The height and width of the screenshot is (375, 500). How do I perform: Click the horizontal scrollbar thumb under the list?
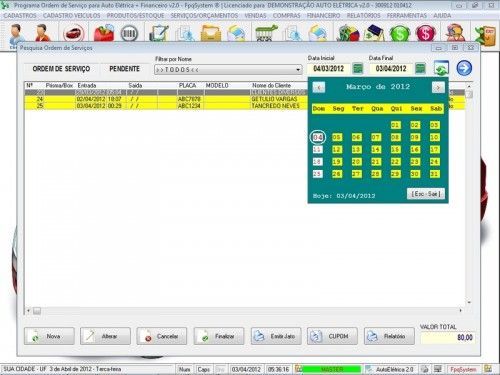pyautogui.click(x=37, y=311)
